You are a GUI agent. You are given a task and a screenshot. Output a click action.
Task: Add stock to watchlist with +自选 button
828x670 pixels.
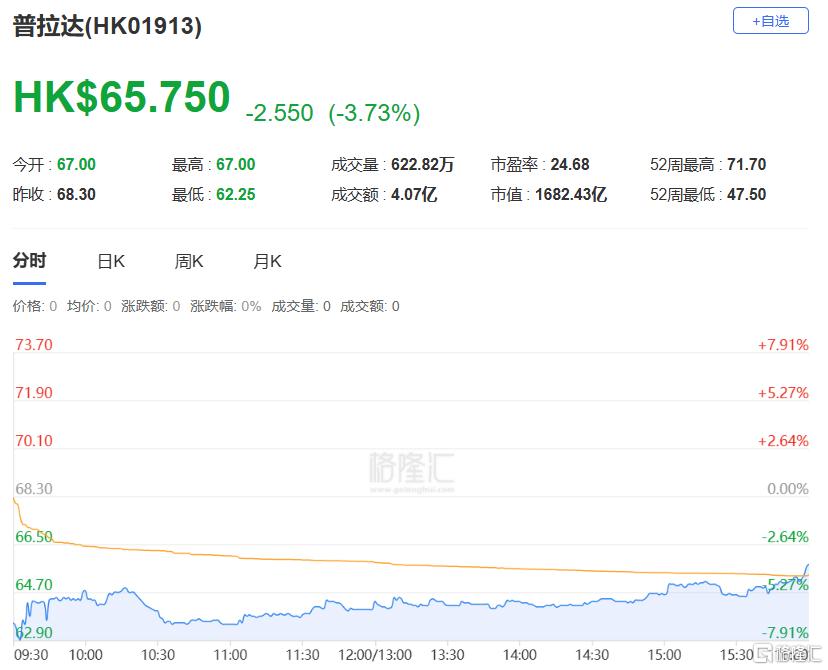coord(770,21)
